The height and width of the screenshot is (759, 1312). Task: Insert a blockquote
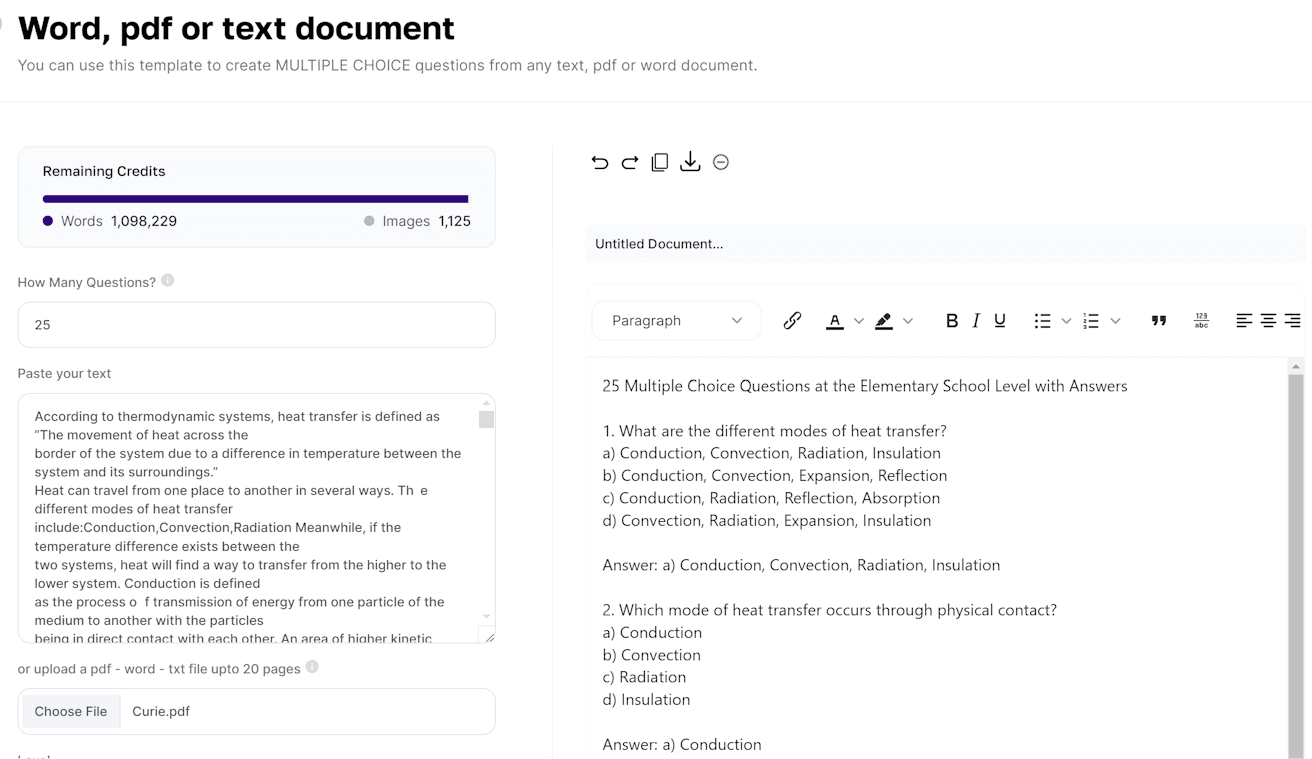tap(1159, 320)
